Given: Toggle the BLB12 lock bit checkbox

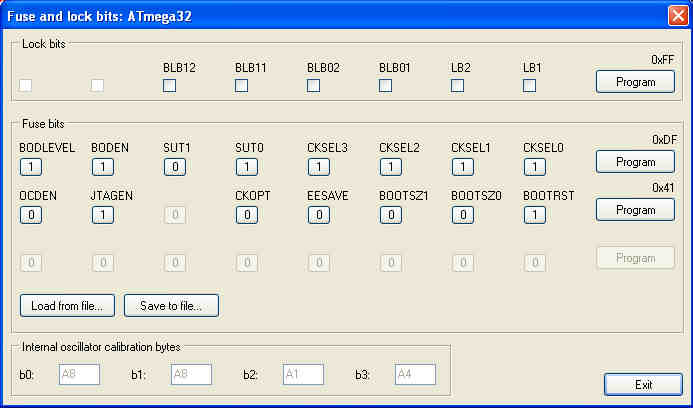Looking at the screenshot, I should coord(169,85).
